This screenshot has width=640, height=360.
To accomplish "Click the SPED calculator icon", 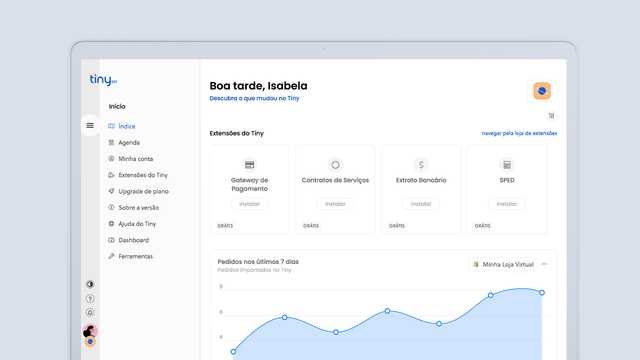I will [507, 165].
